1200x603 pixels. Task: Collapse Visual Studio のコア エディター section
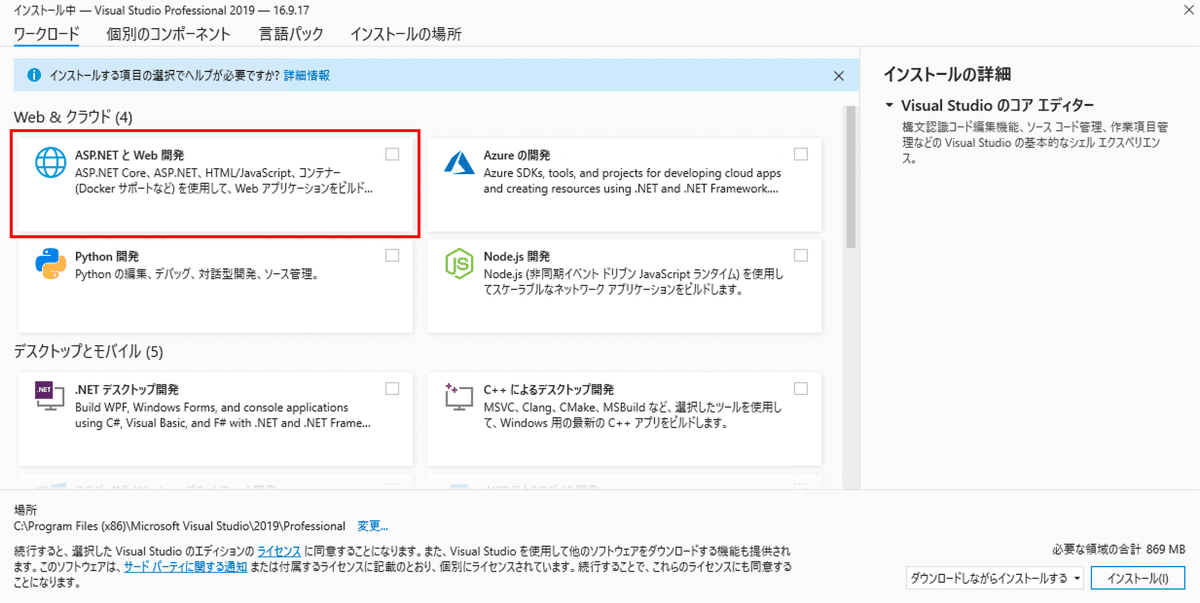click(888, 105)
